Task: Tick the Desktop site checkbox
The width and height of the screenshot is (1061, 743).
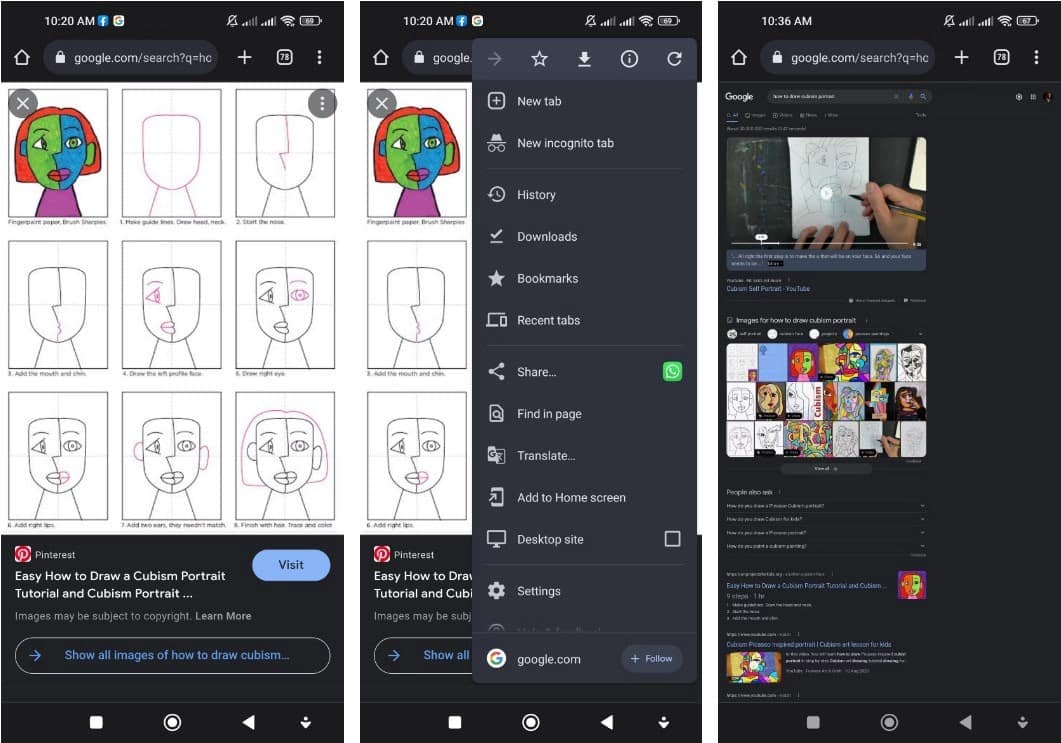Action: coord(672,539)
